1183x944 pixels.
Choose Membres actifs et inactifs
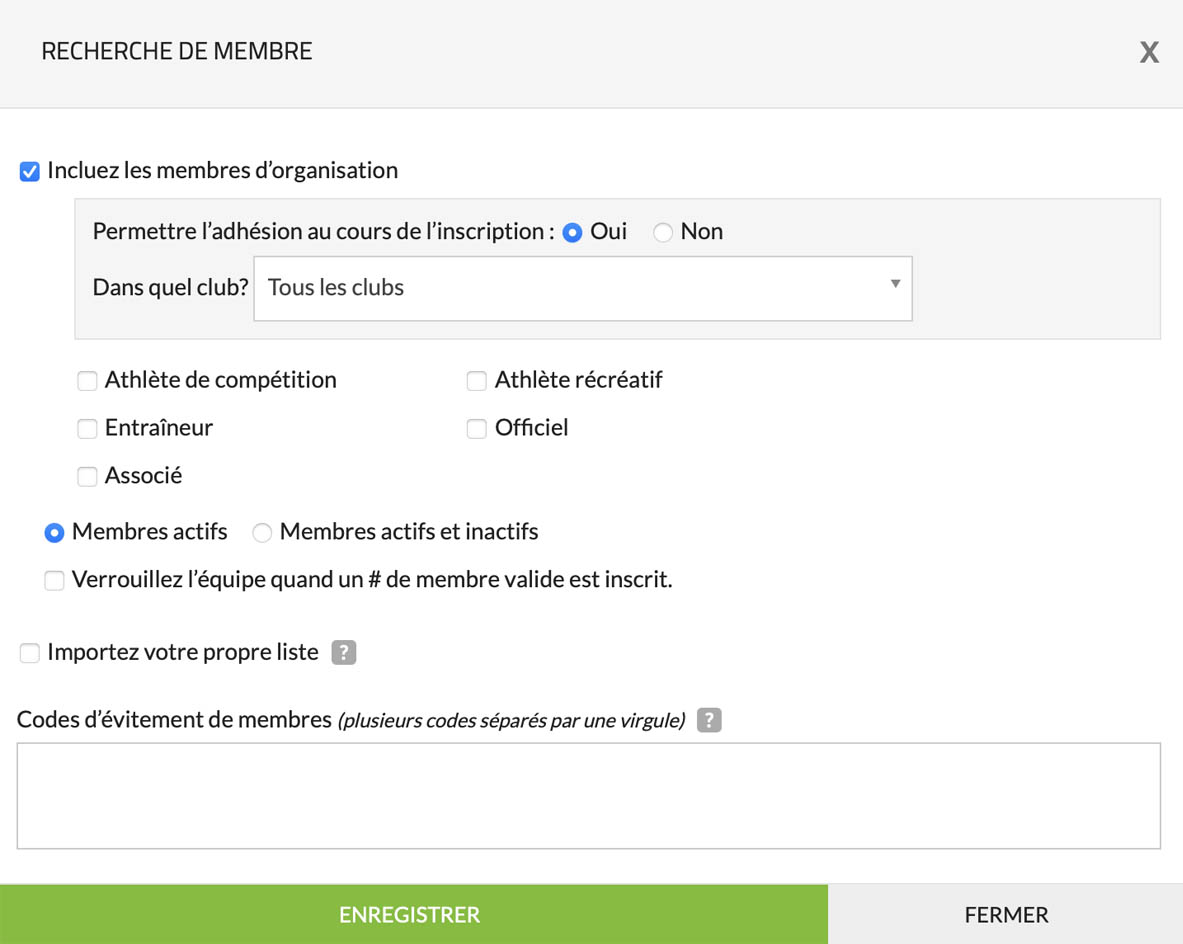262,533
